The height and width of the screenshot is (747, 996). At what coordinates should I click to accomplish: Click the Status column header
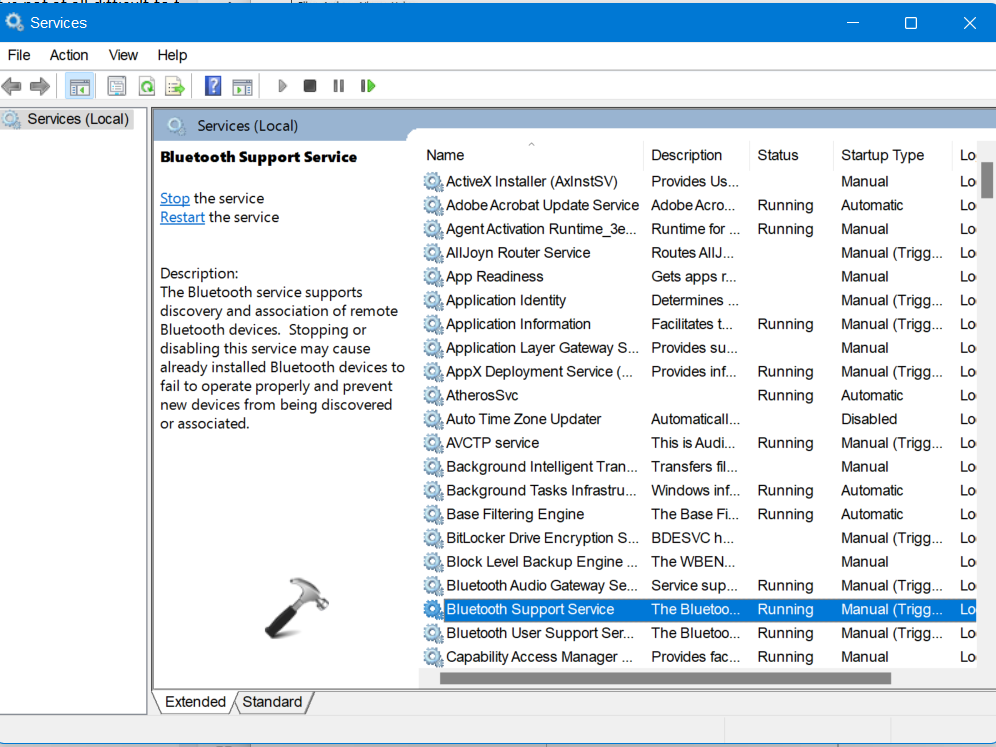pyautogui.click(x=778, y=155)
